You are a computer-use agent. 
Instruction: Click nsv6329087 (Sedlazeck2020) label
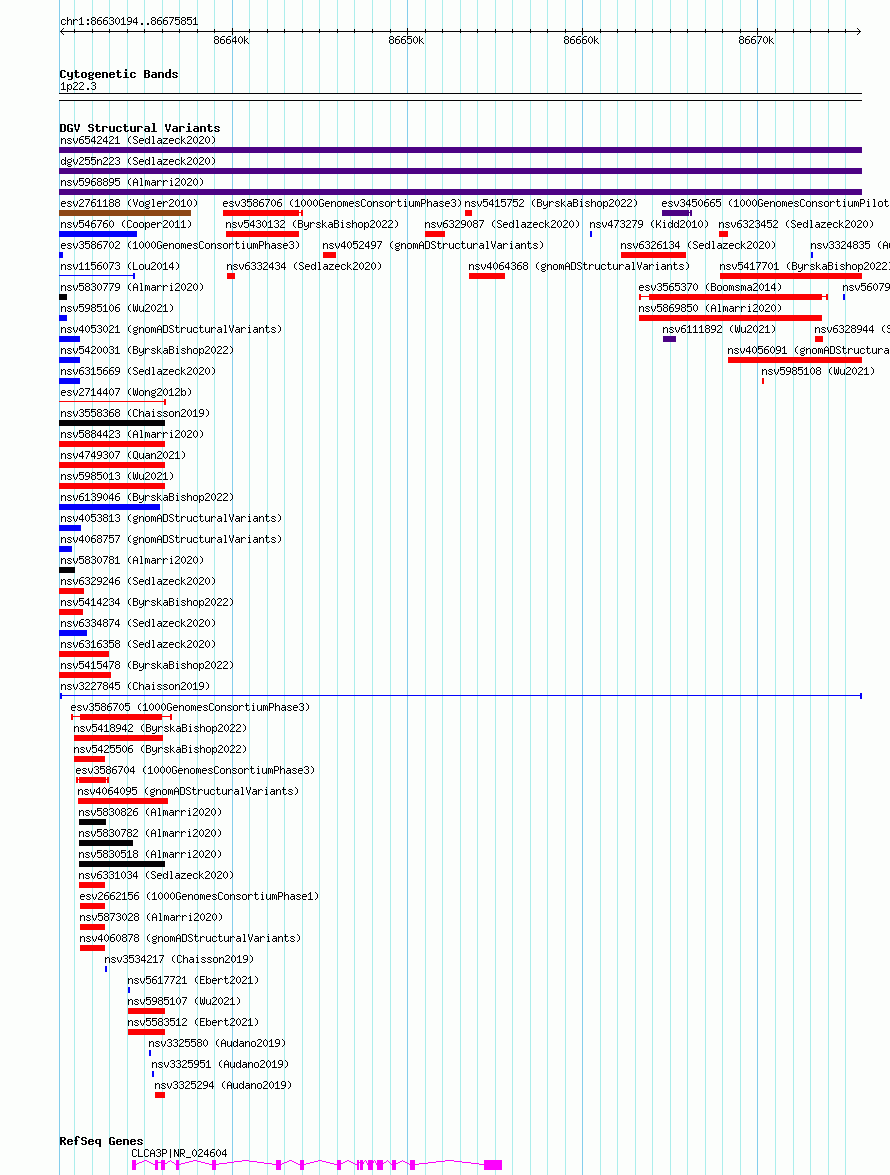503,224
